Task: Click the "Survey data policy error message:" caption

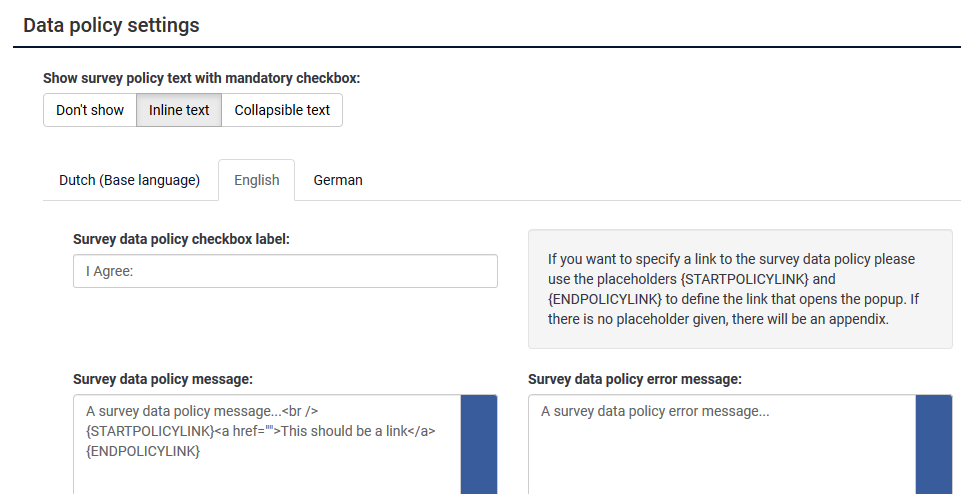Action: click(x=634, y=379)
